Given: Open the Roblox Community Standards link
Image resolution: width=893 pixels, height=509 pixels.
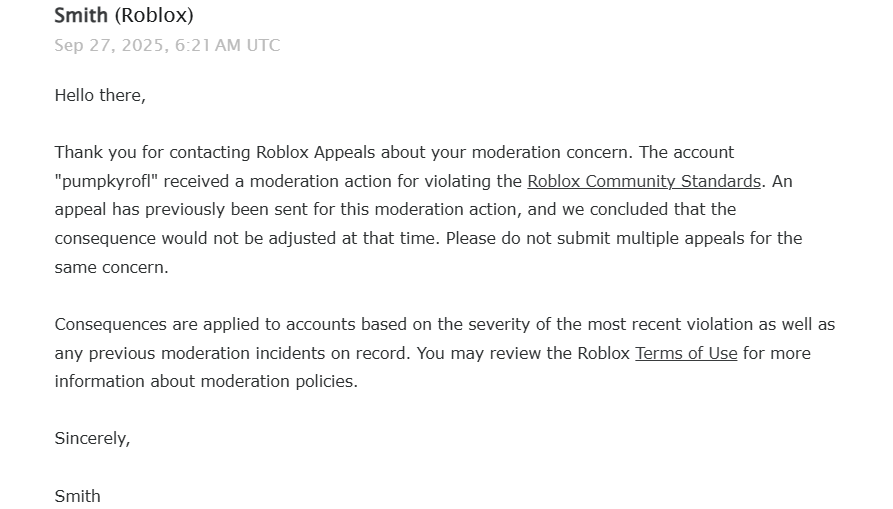Looking at the screenshot, I should (x=644, y=181).
